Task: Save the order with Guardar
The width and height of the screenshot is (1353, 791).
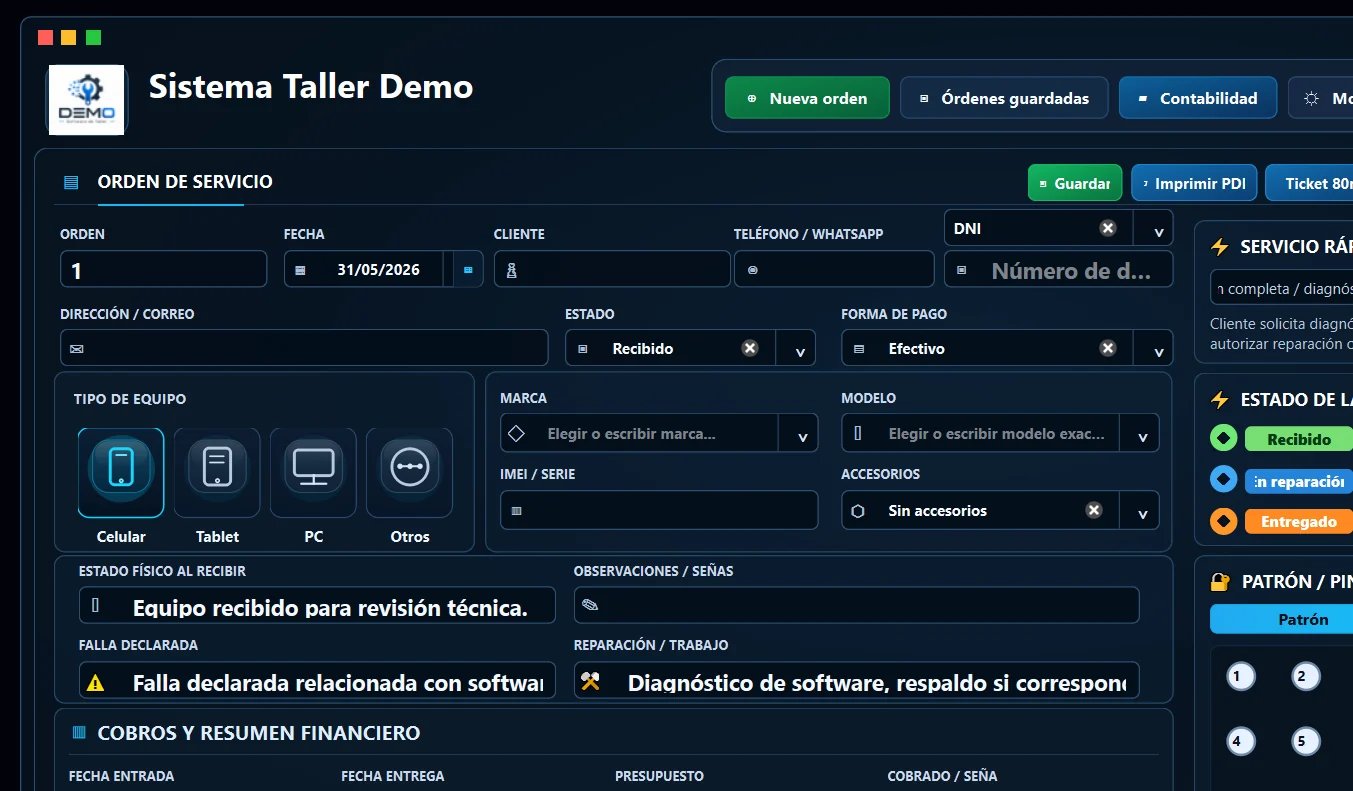Action: click(x=1075, y=183)
